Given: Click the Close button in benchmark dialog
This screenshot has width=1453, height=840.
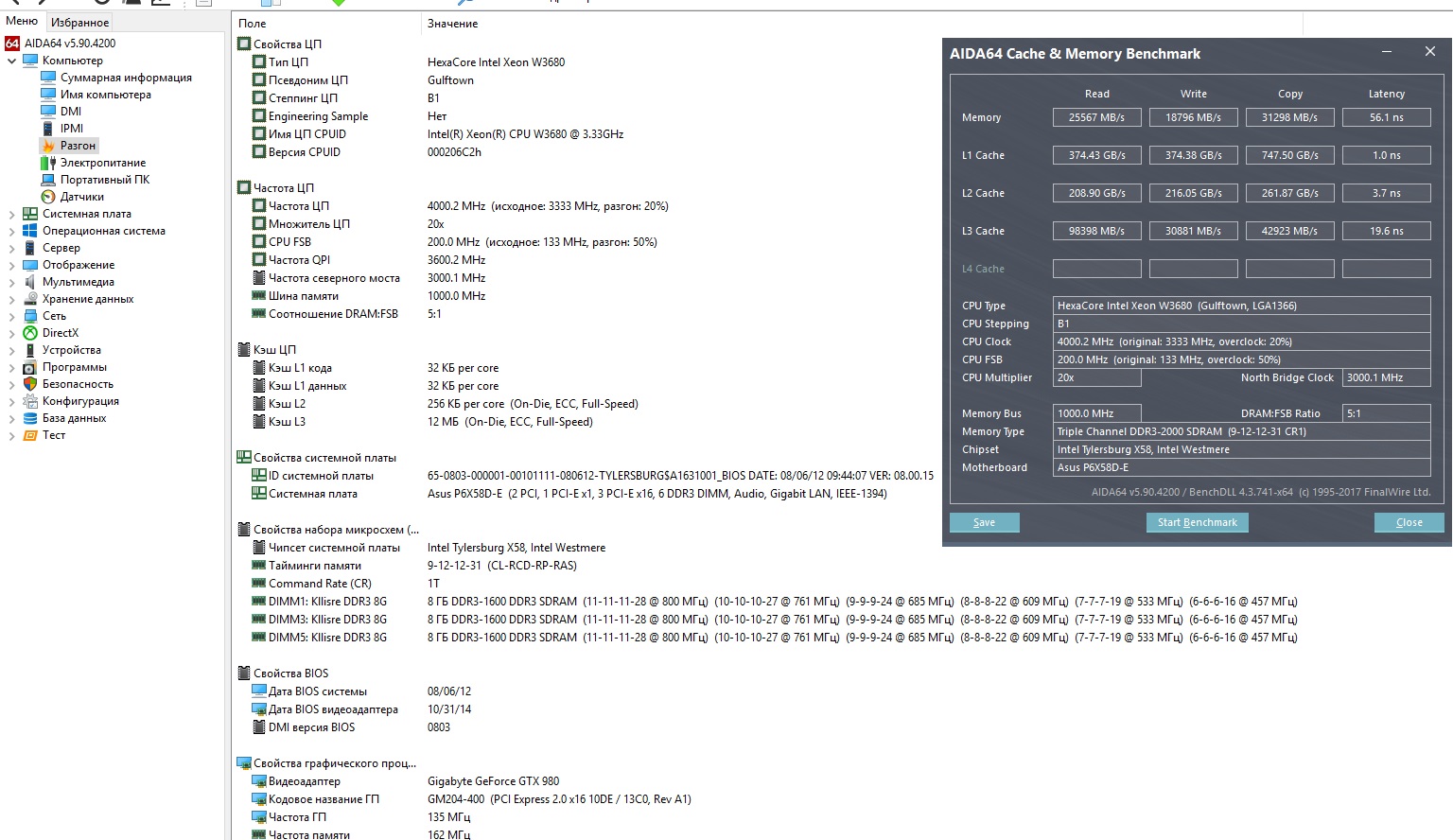Looking at the screenshot, I should 1409,522.
